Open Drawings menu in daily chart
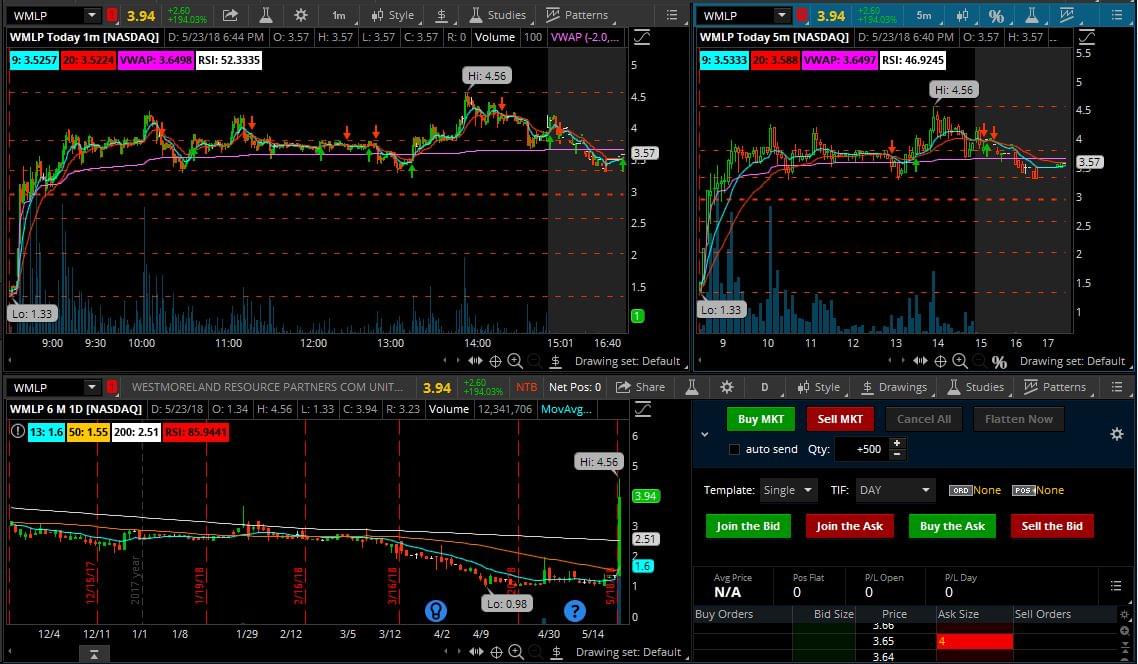This screenshot has width=1138, height=664. click(x=894, y=387)
